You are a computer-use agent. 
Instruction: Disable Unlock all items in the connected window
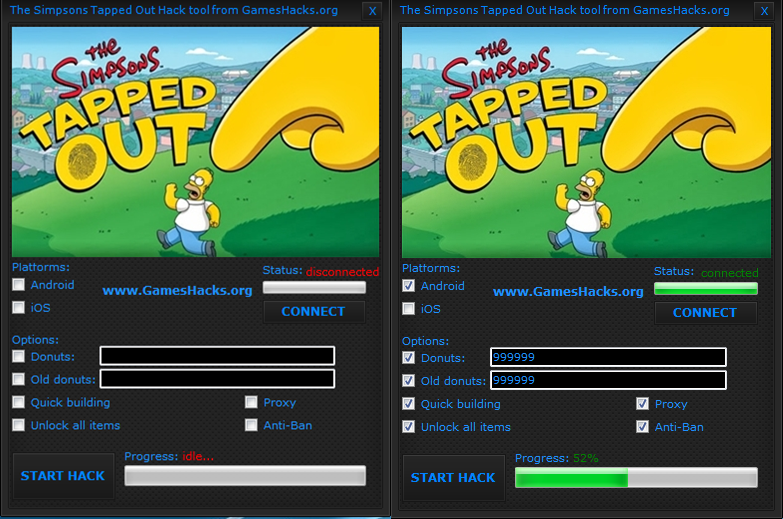click(x=408, y=427)
